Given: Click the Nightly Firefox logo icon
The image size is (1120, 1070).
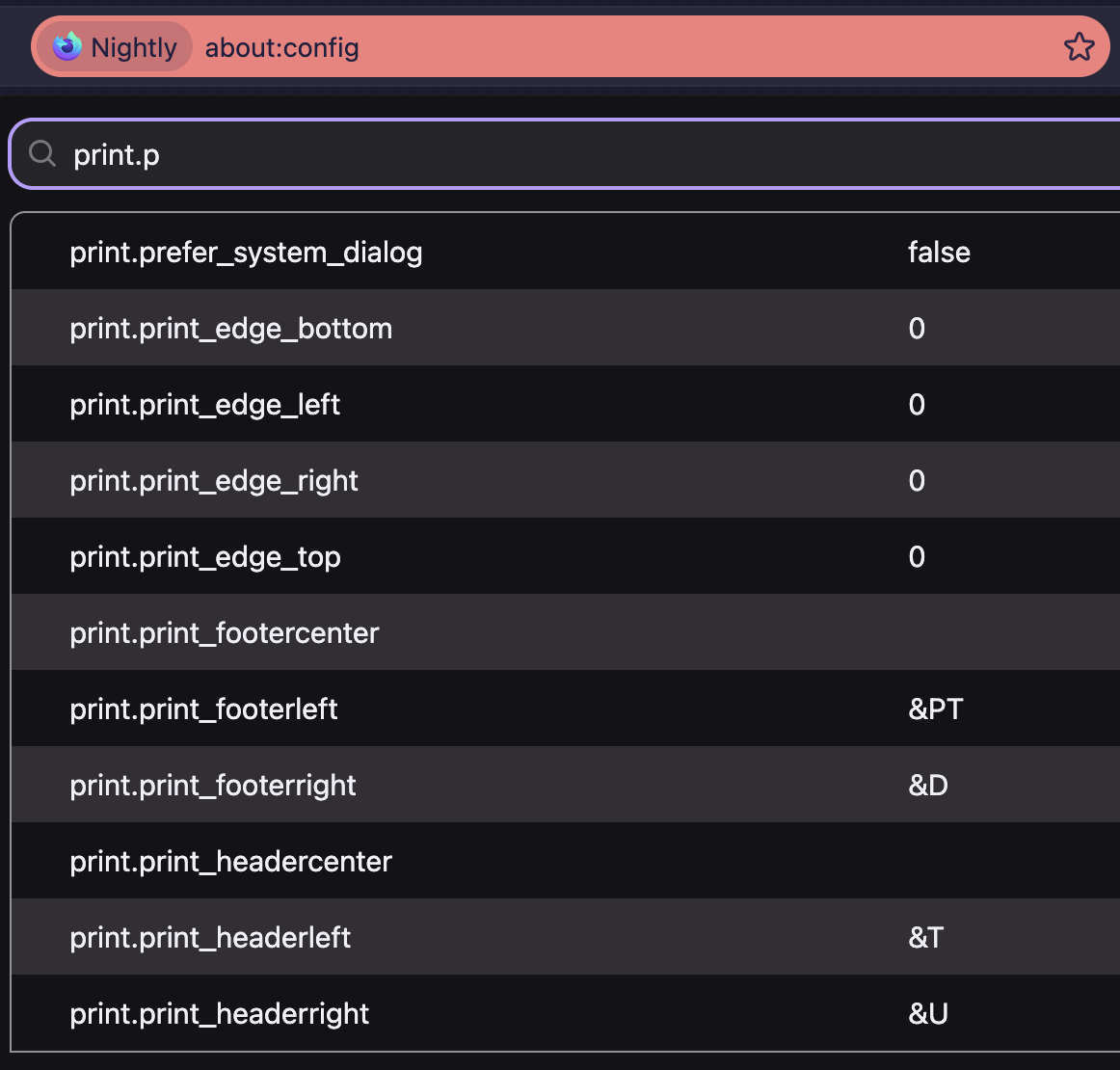Looking at the screenshot, I should pos(67,46).
